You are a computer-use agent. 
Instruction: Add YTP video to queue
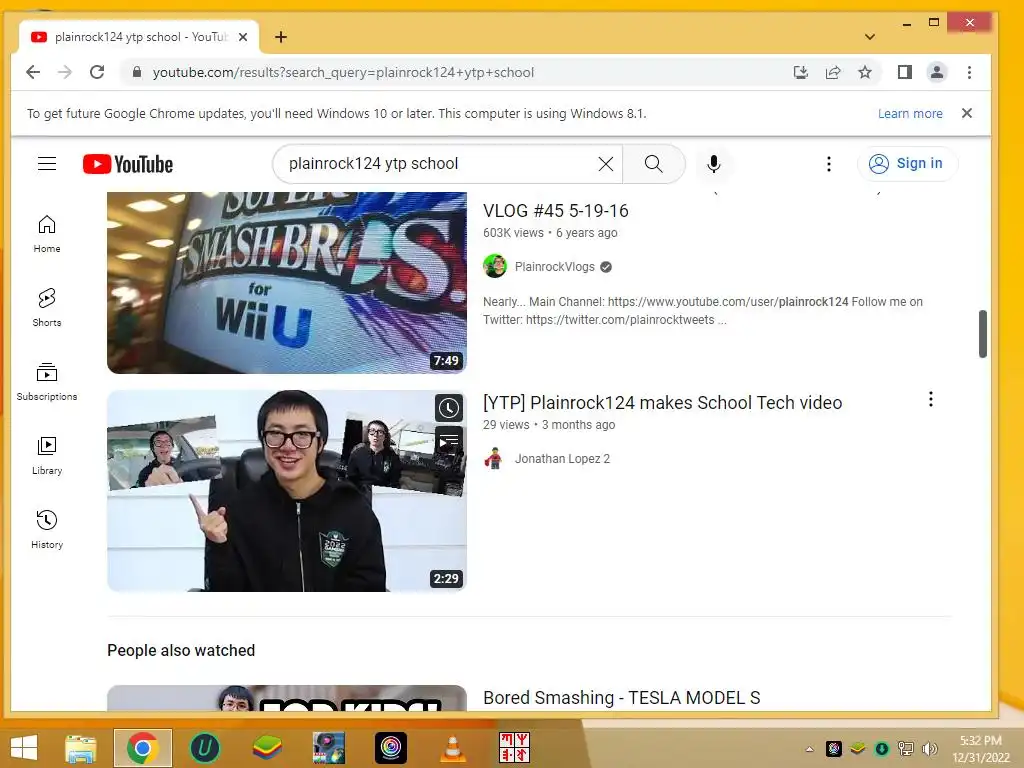(x=449, y=441)
